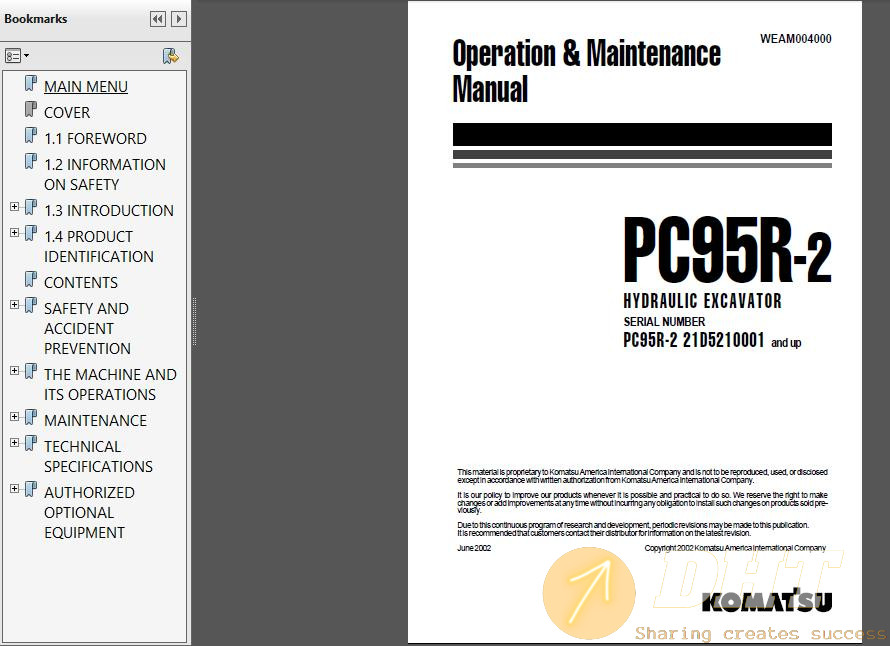Expand the 1.3 INTRODUCTION bookmark
This screenshot has height=646, width=890.
click(x=15, y=207)
